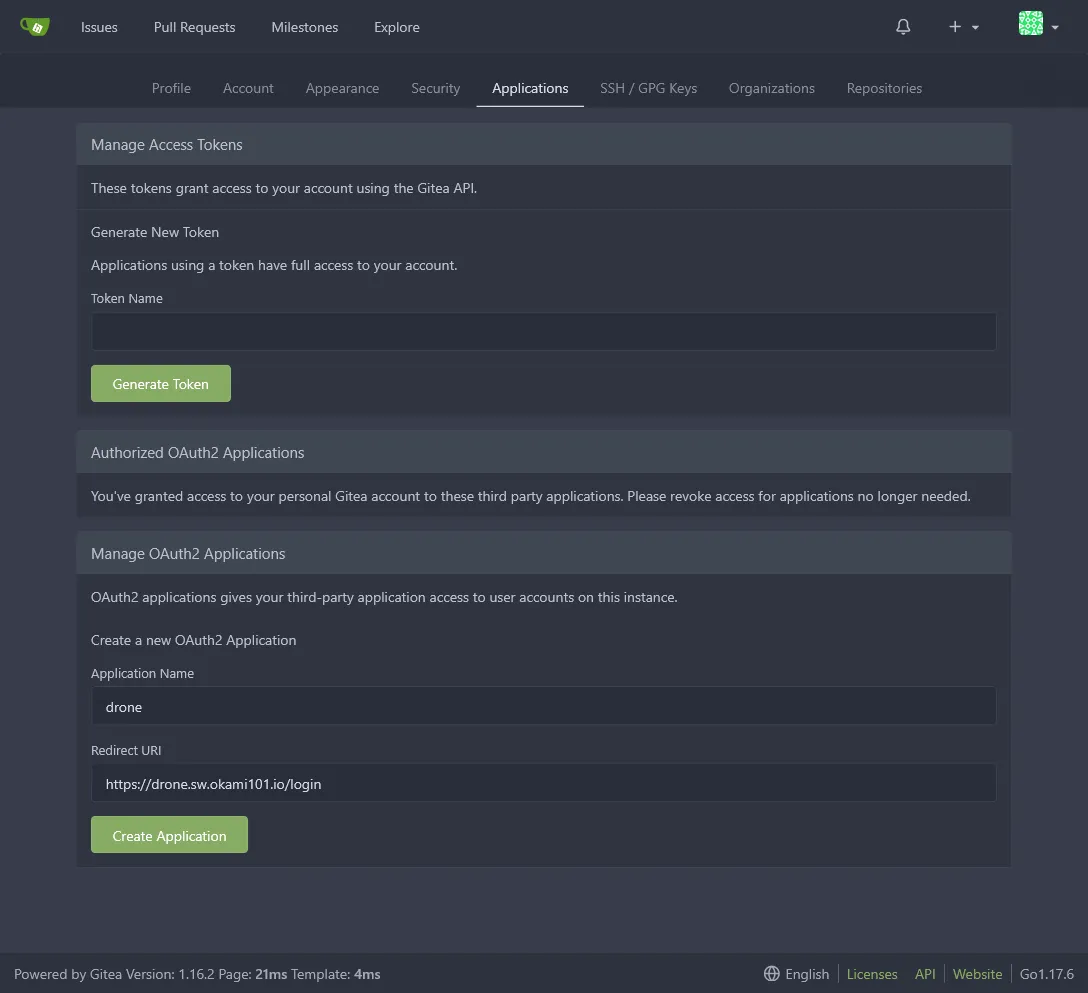Open the notifications bell

pos(903,27)
